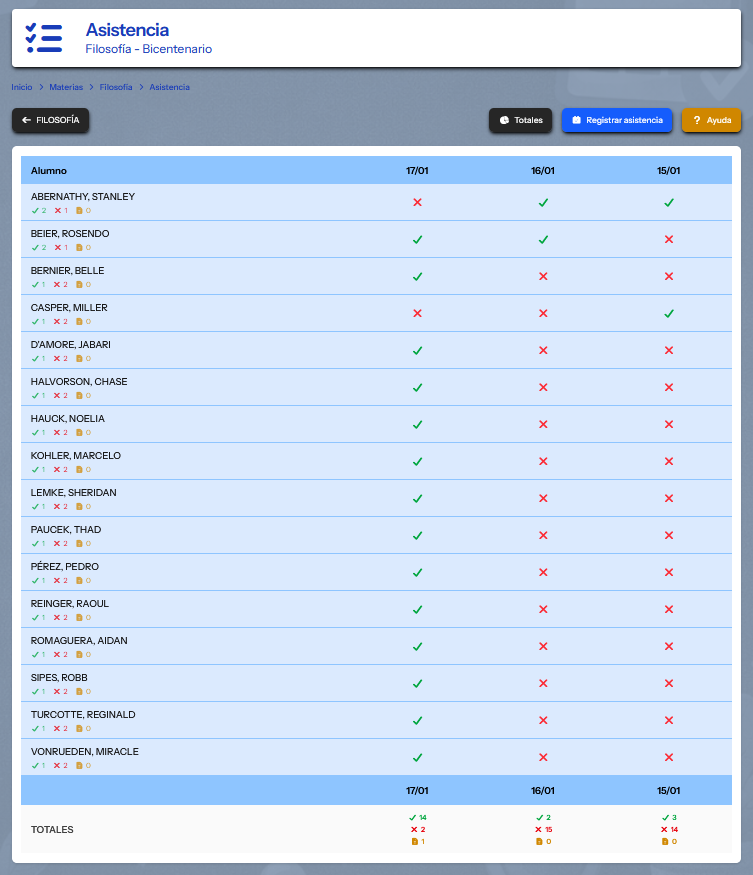Click the clock icon in Totales button
The image size is (753, 875).
pos(504,120)
